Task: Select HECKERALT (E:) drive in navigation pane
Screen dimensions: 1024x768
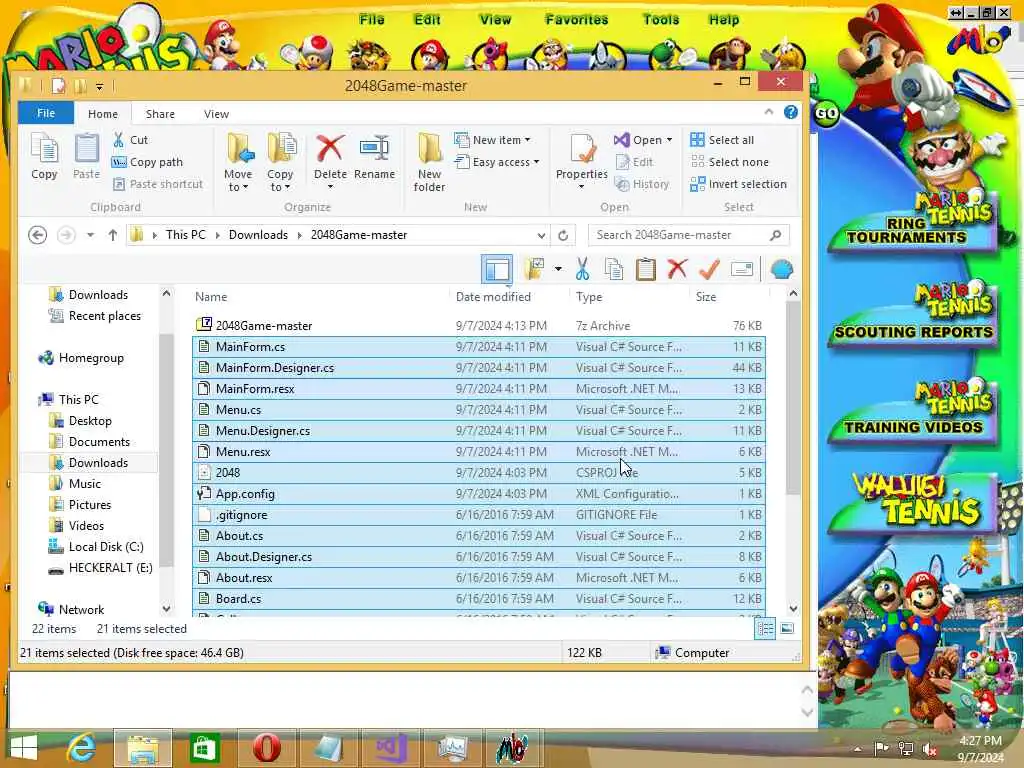Action: (110, 568)
